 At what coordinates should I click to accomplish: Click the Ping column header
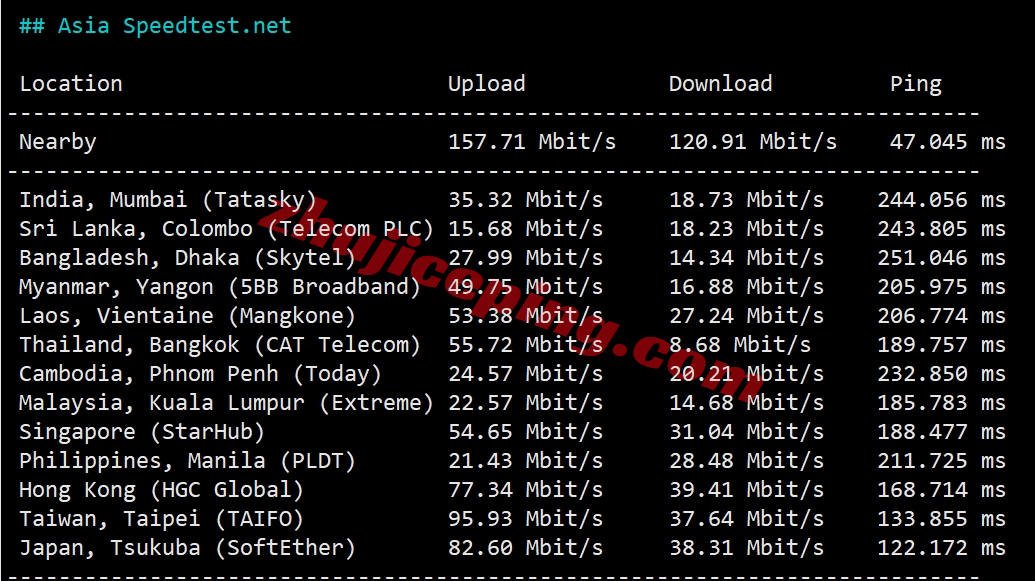tap(916, 85)
